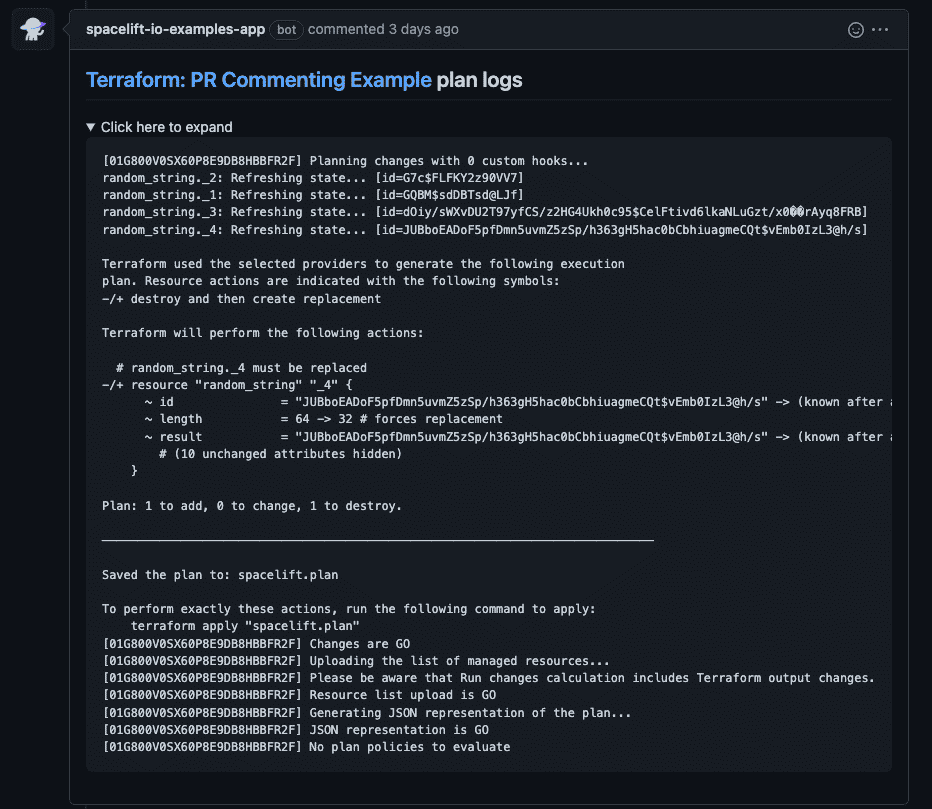Click 'Terraform will perform the following actions:' text

tap(263, 333)
